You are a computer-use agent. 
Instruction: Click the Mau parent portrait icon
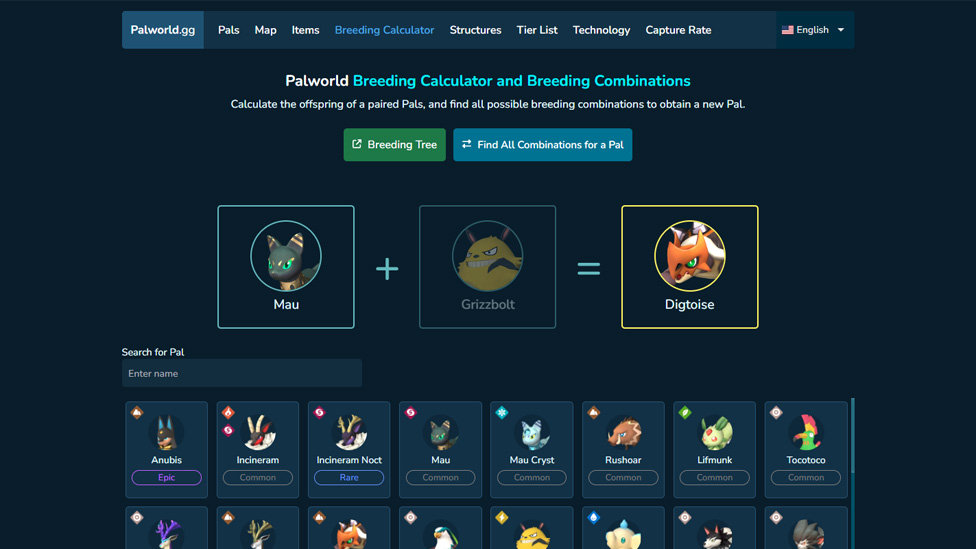(x=286, y=256)
